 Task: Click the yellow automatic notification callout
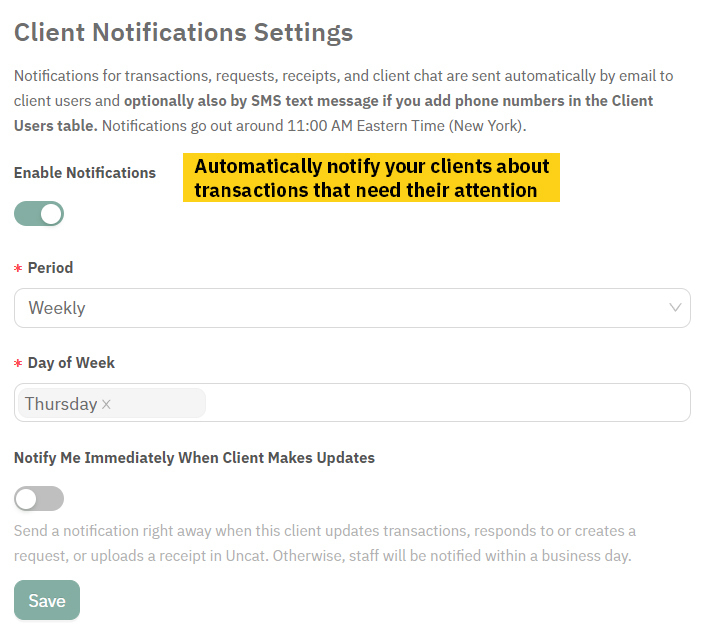371,178
